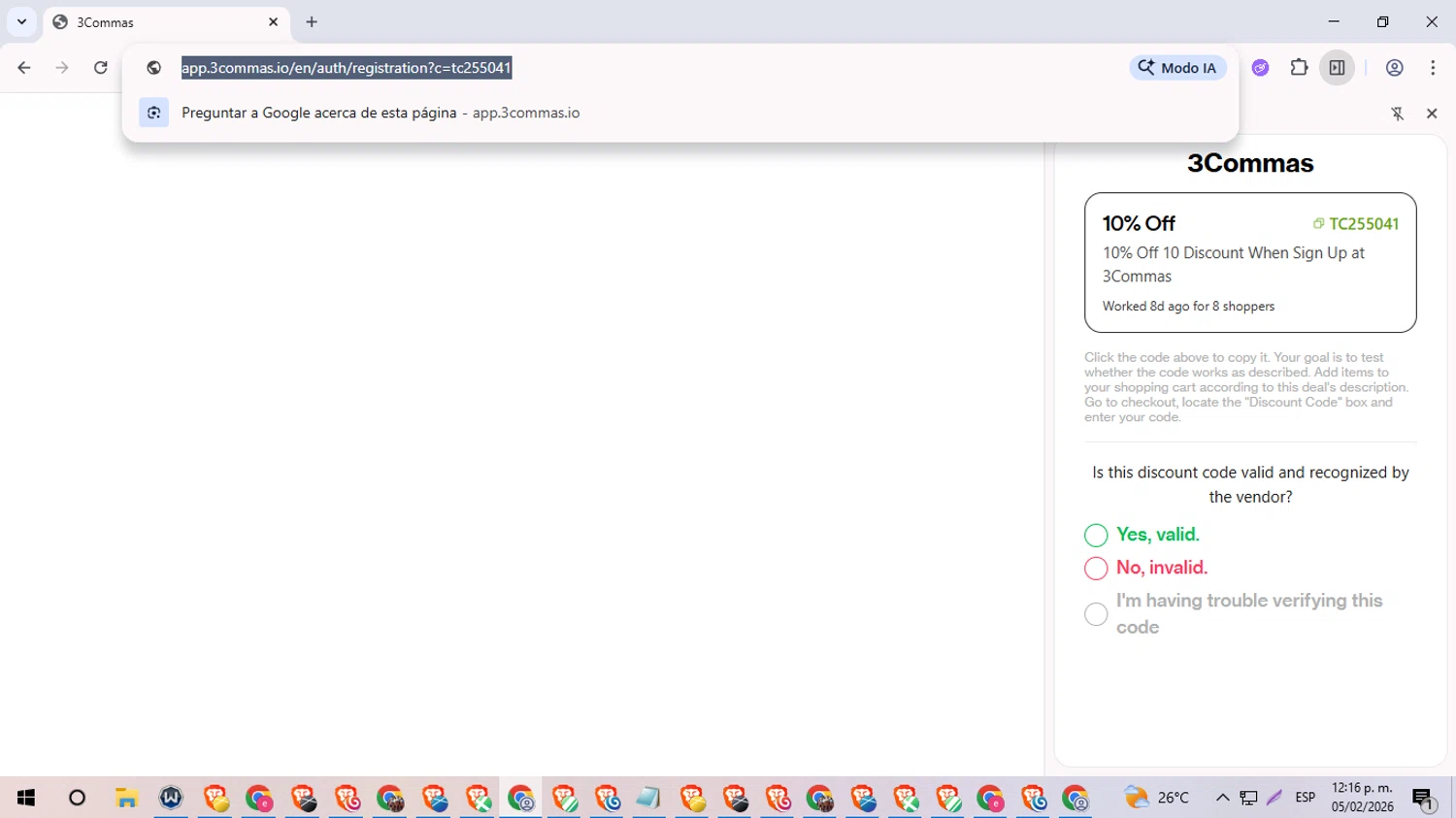The image size is (1456, 818).
Task: Open the Cortana circle on taskbar
Action: (x=77, y=798)
